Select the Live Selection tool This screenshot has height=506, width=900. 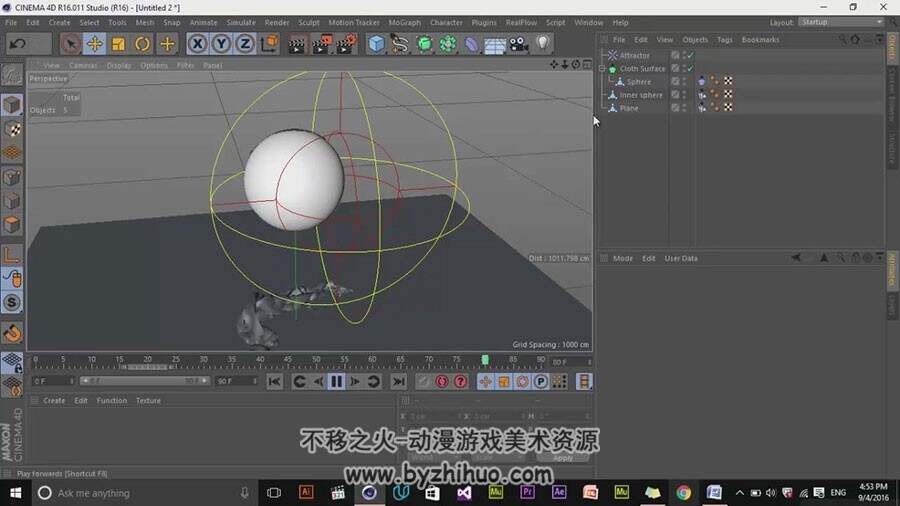point(70,44)
